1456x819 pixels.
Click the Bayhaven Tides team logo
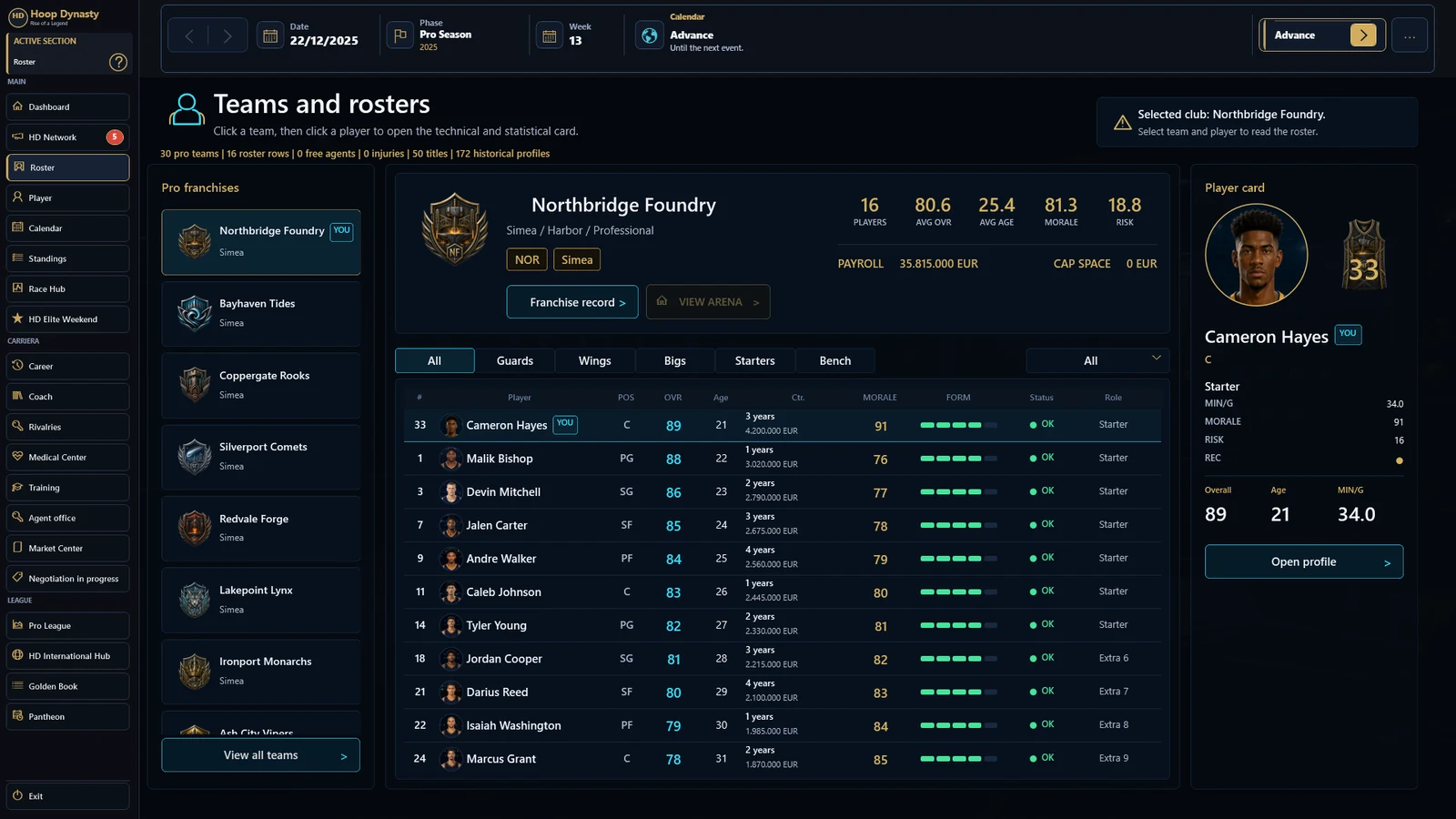click(195, 314)
